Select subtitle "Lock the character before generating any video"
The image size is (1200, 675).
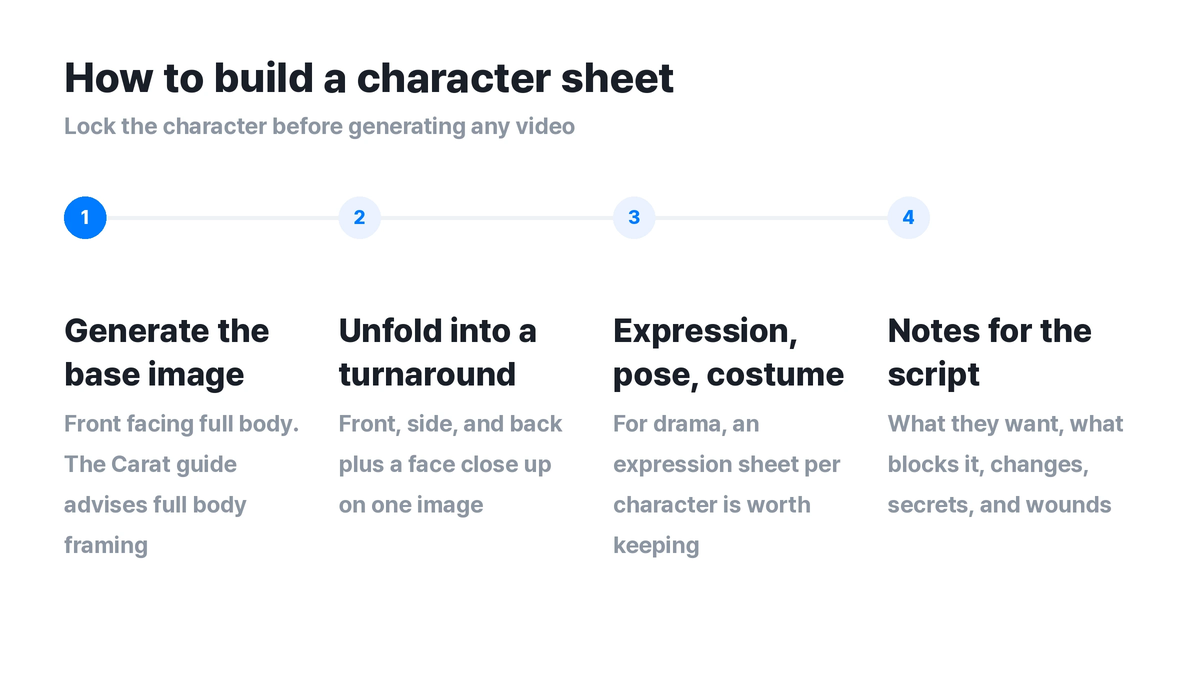(319, 127)
